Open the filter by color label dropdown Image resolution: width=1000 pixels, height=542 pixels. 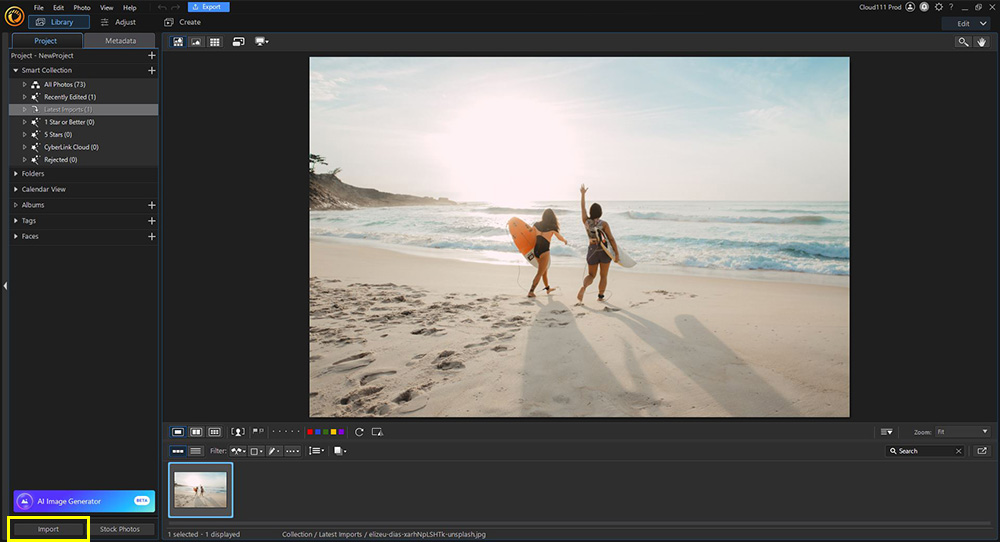[x=256, y=451]
